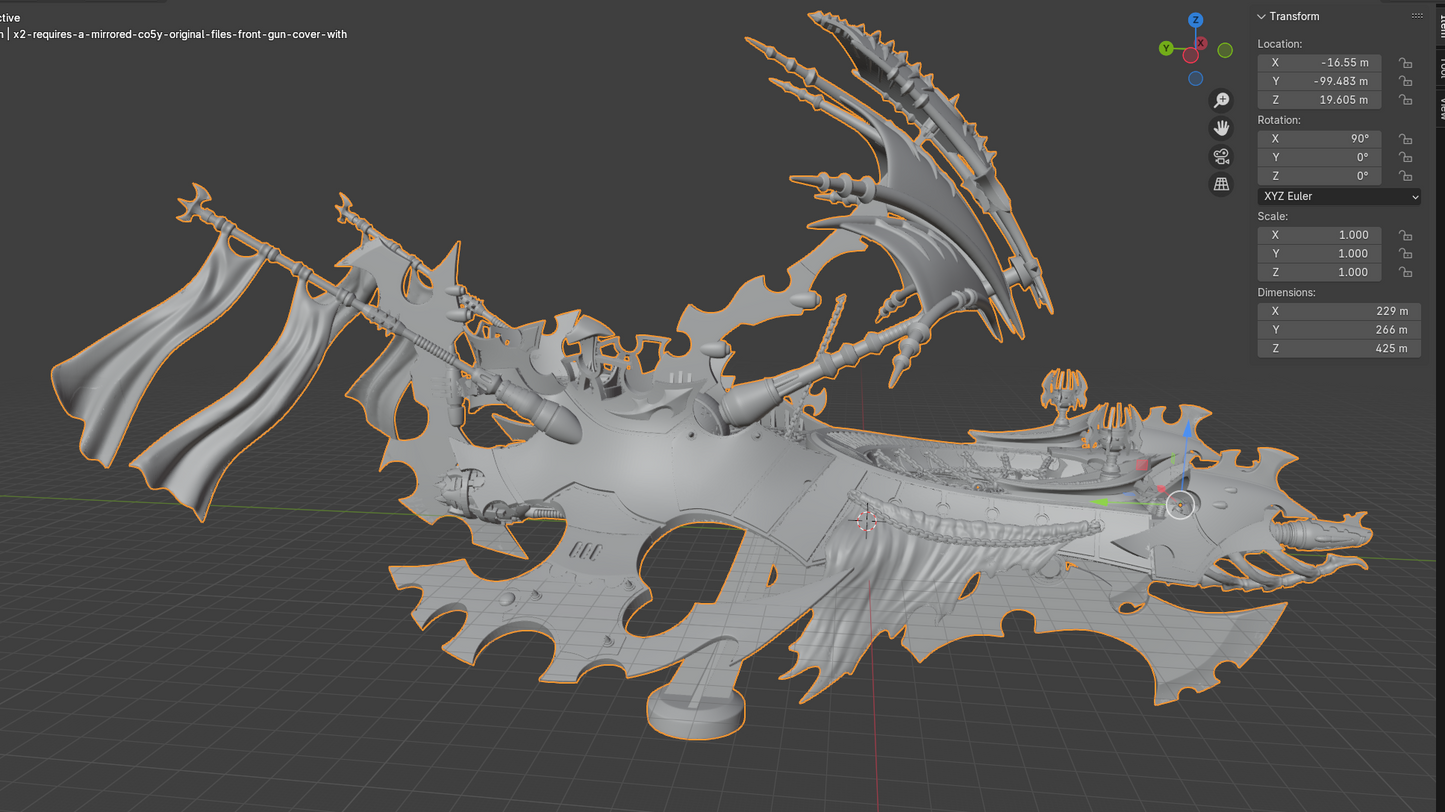The width and height of the screenshot is (1445, 812).
Task: Lock the Location X value
Action: 1405,63
